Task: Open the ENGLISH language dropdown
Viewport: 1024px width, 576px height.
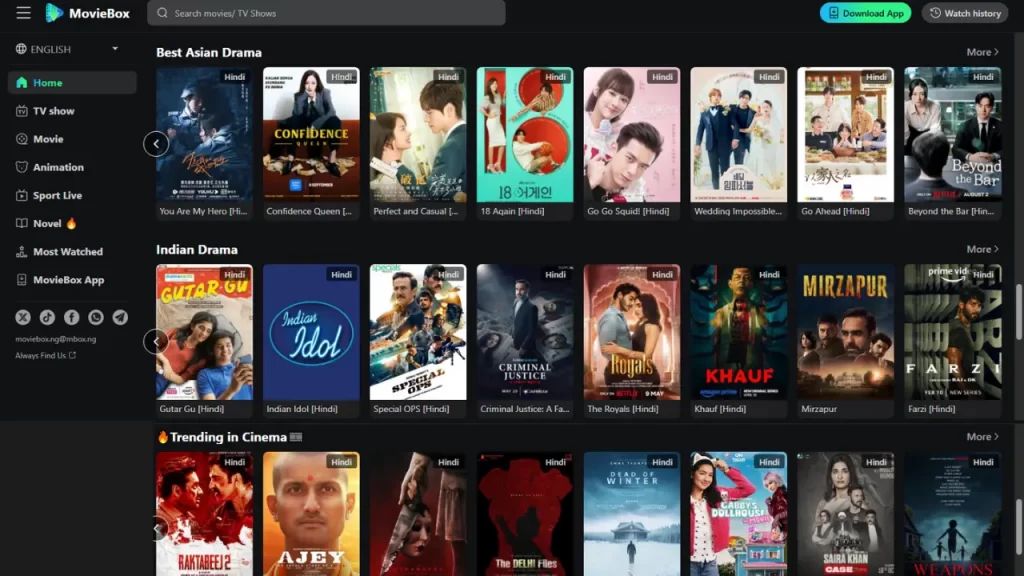Action: [x=67, y=49]
